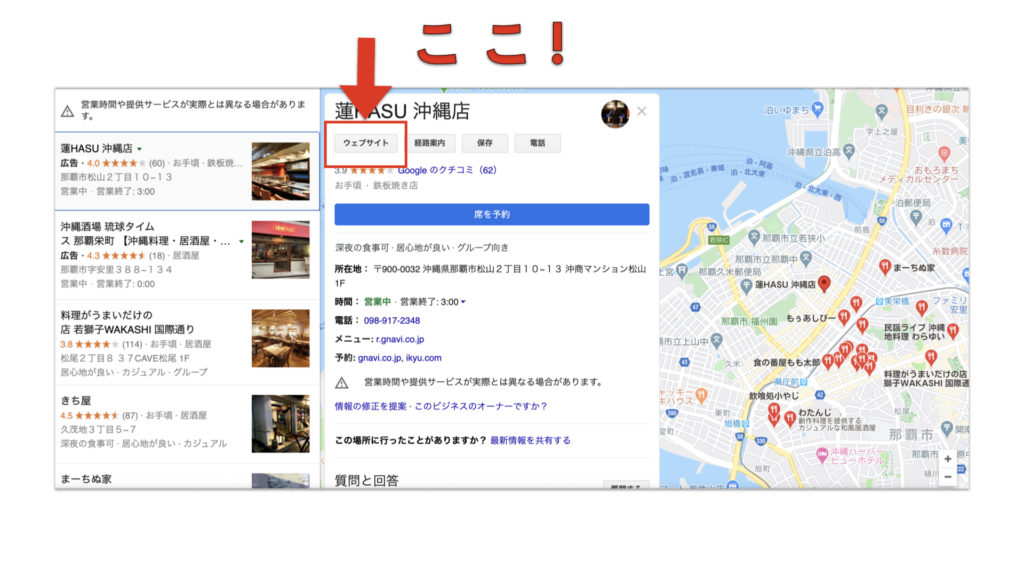Expand the ad arrow beside 琉球タイム listing
The width and height of the screenshot is (1024, 576).
click(242, 242)
